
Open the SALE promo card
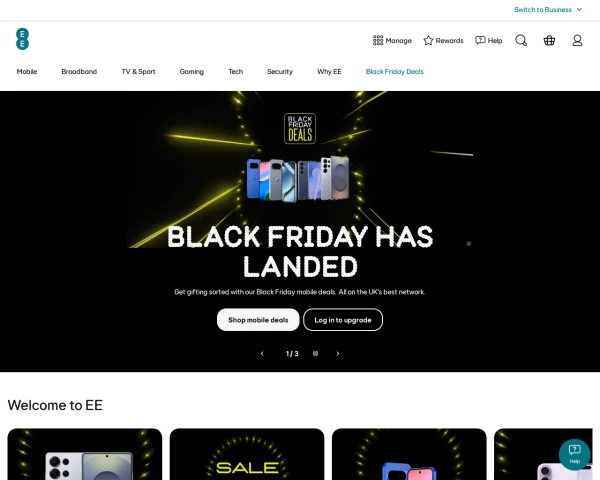pyautogui.click(x=247, y=454)
